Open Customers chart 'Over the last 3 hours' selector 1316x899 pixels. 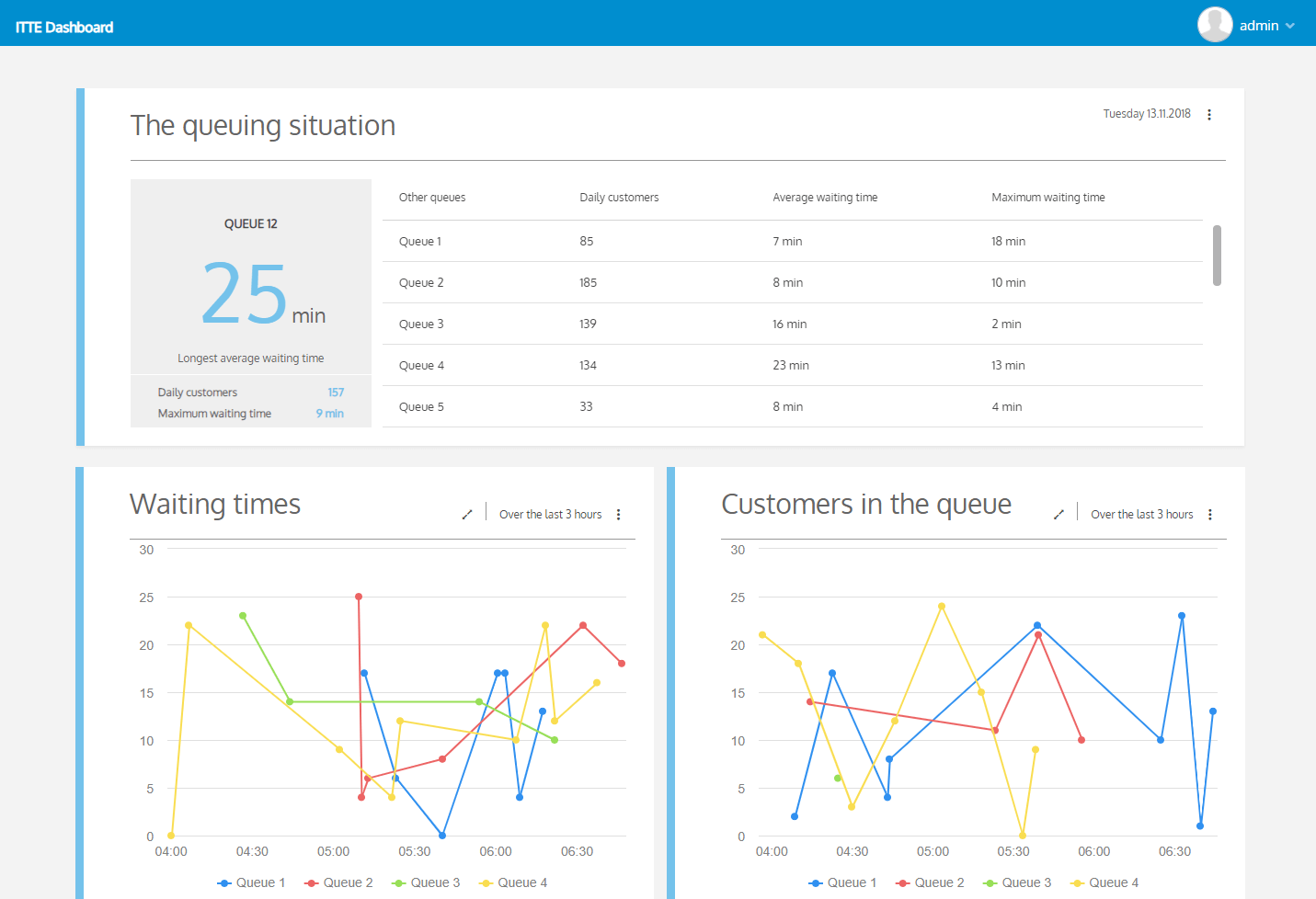tap(1142, 515)
